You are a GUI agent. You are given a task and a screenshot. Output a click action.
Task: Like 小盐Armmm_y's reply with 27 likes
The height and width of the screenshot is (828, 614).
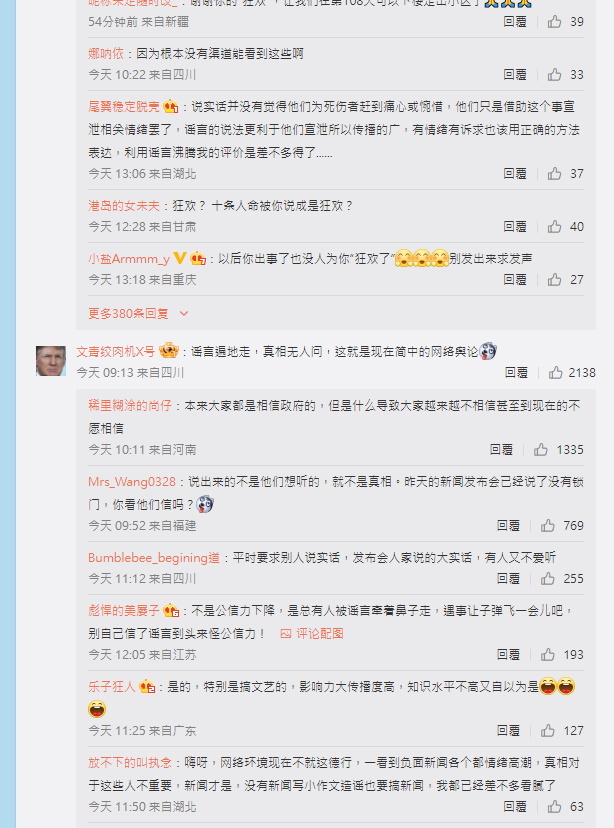(554, 279)
